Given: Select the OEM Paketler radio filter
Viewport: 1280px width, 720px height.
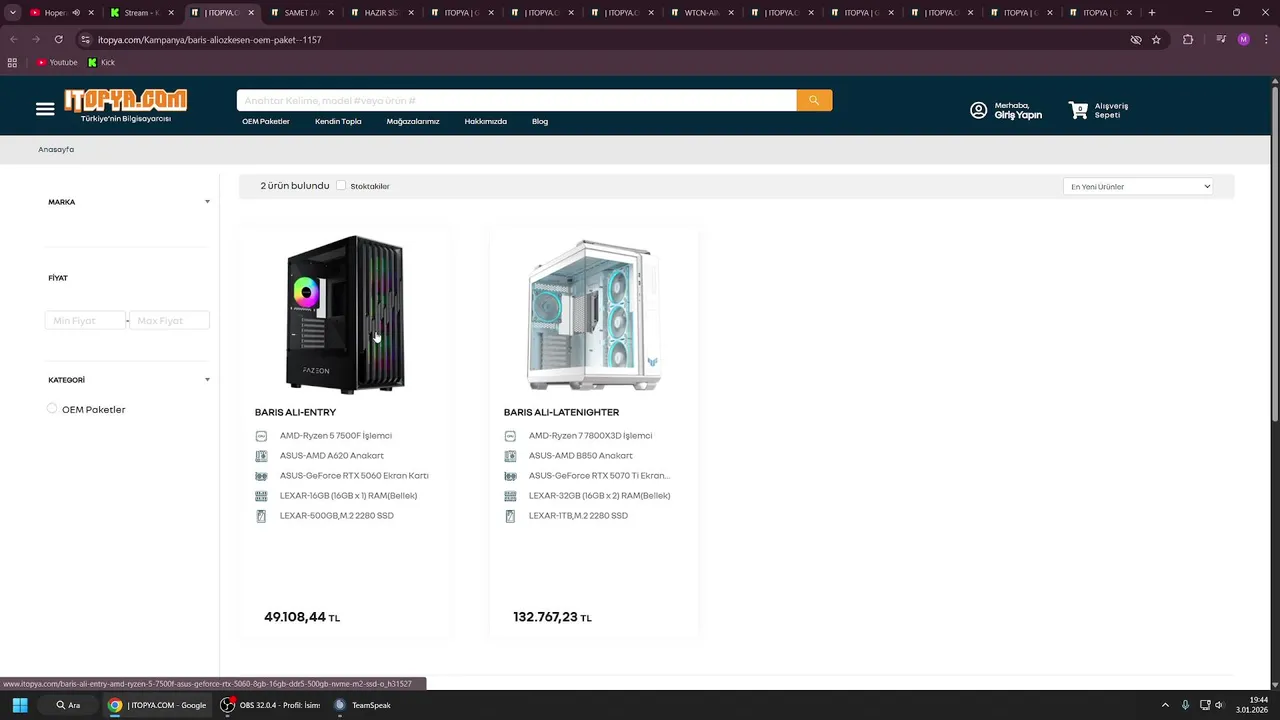Looking at the screenshot, I should pyautogui.click(x=52, y=408).
